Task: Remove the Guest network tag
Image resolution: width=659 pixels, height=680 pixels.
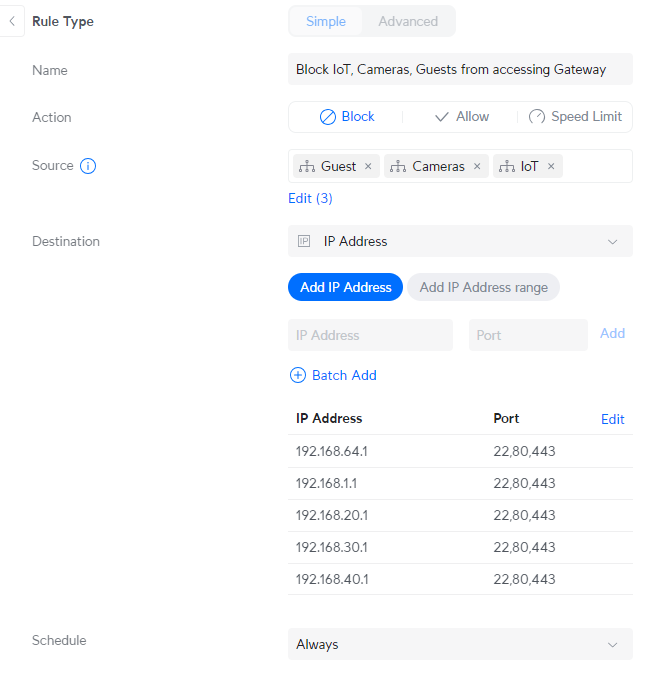Action: point(368,167)
